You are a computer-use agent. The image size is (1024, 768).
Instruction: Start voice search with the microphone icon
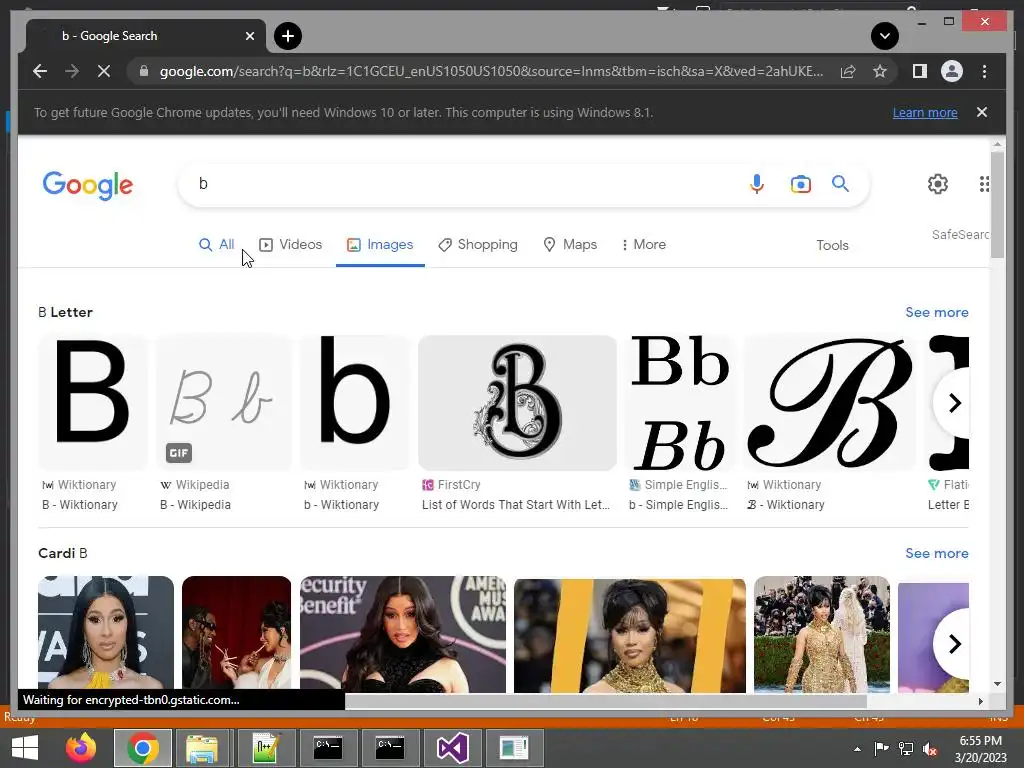point(756,184)
